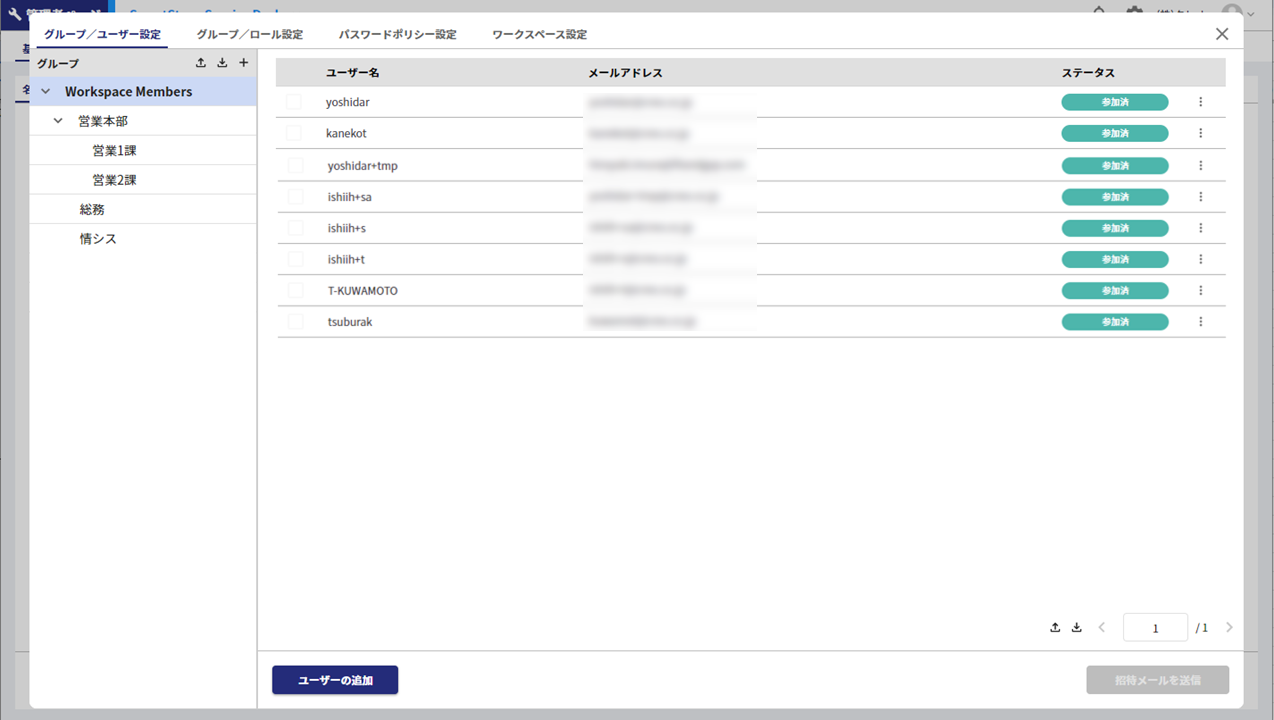Click the user list upload icon near pagination
Image resolution: width=1274 pixels, height=720 pixels.
1055,628
